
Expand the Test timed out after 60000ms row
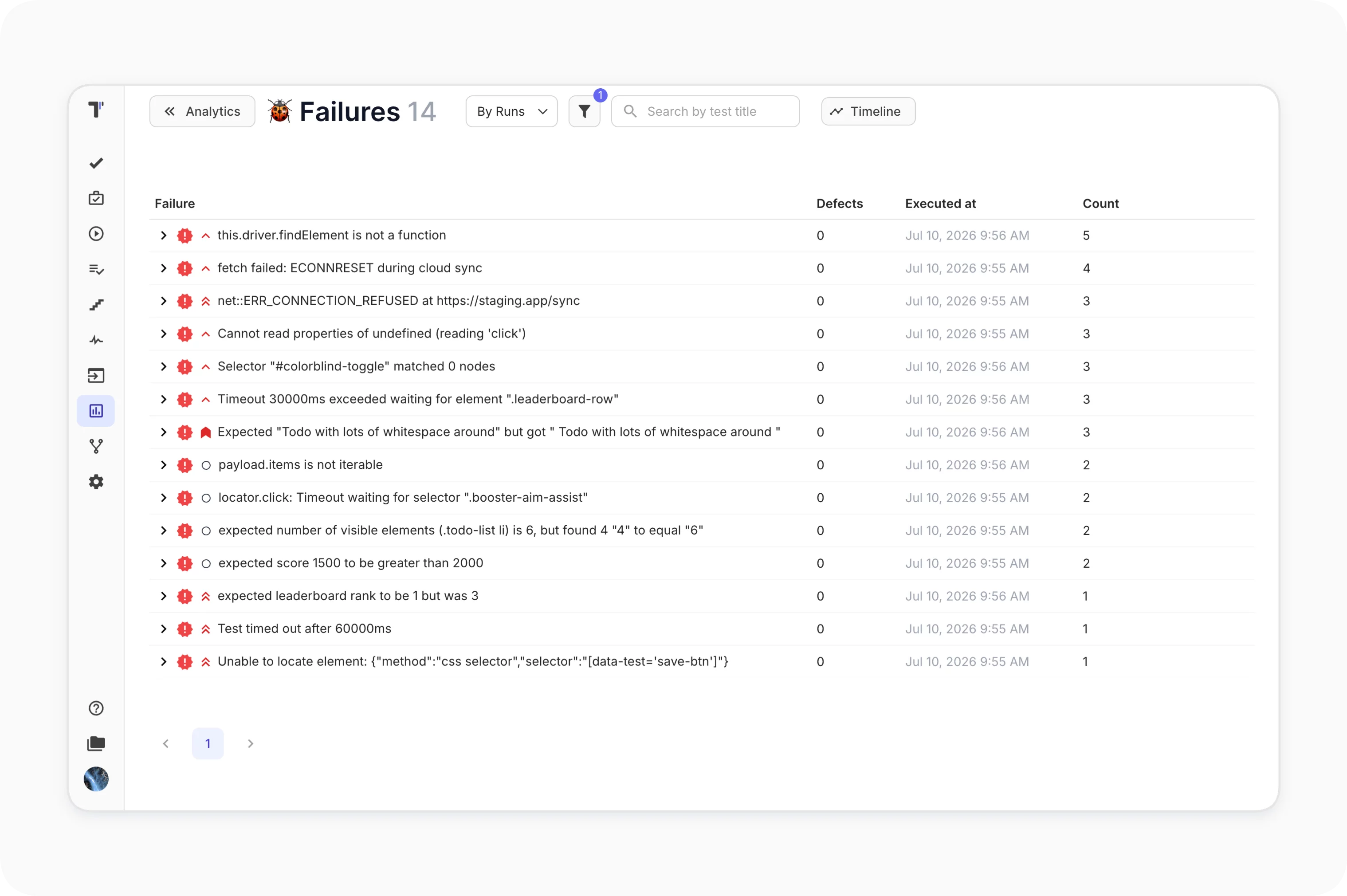pyautogui.click(x=163, y=629)
